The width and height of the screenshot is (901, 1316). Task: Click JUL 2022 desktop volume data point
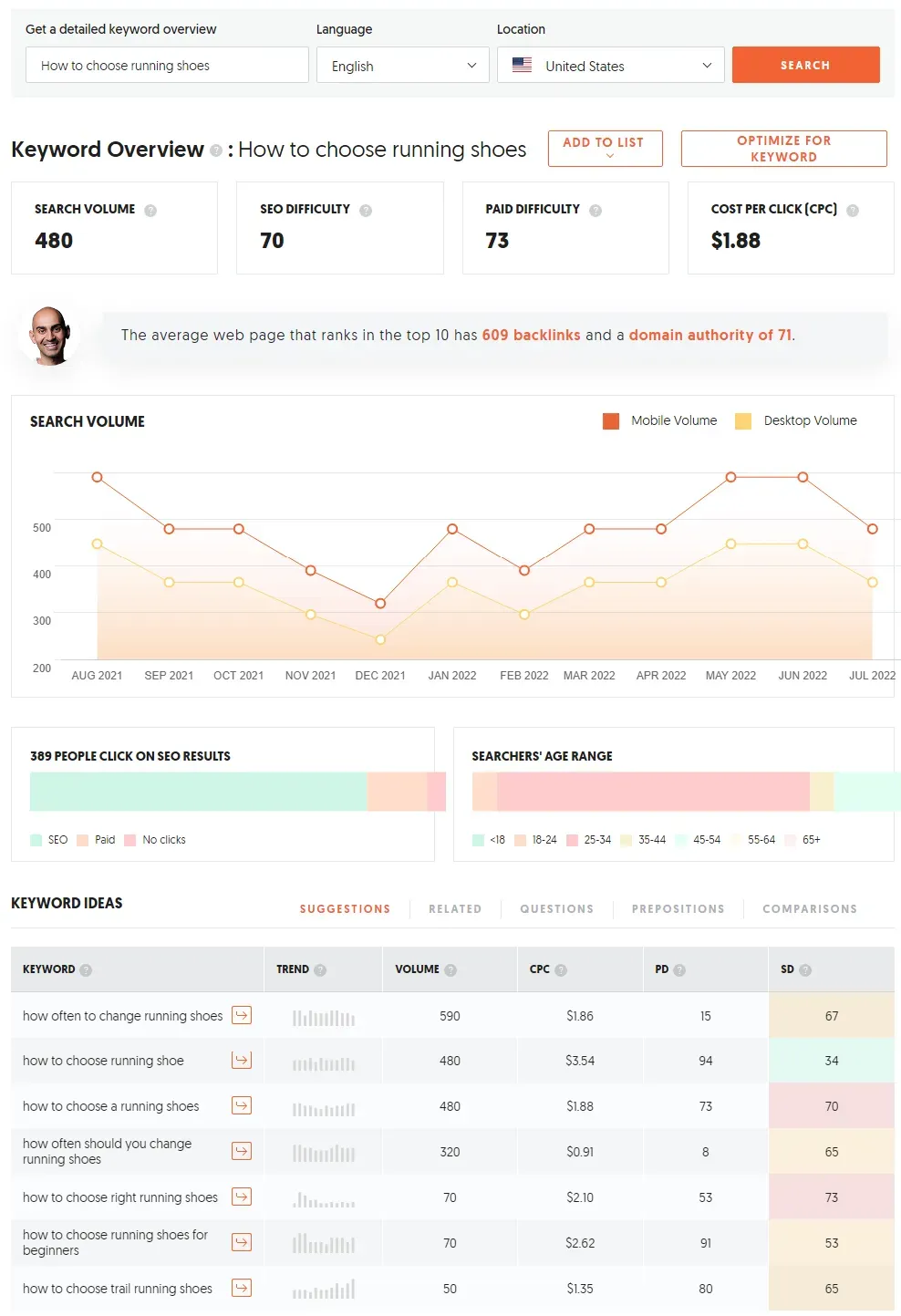872,583
